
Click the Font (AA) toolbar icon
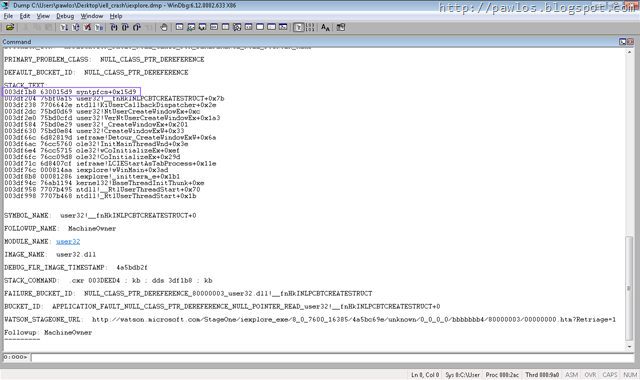[325, 27]
